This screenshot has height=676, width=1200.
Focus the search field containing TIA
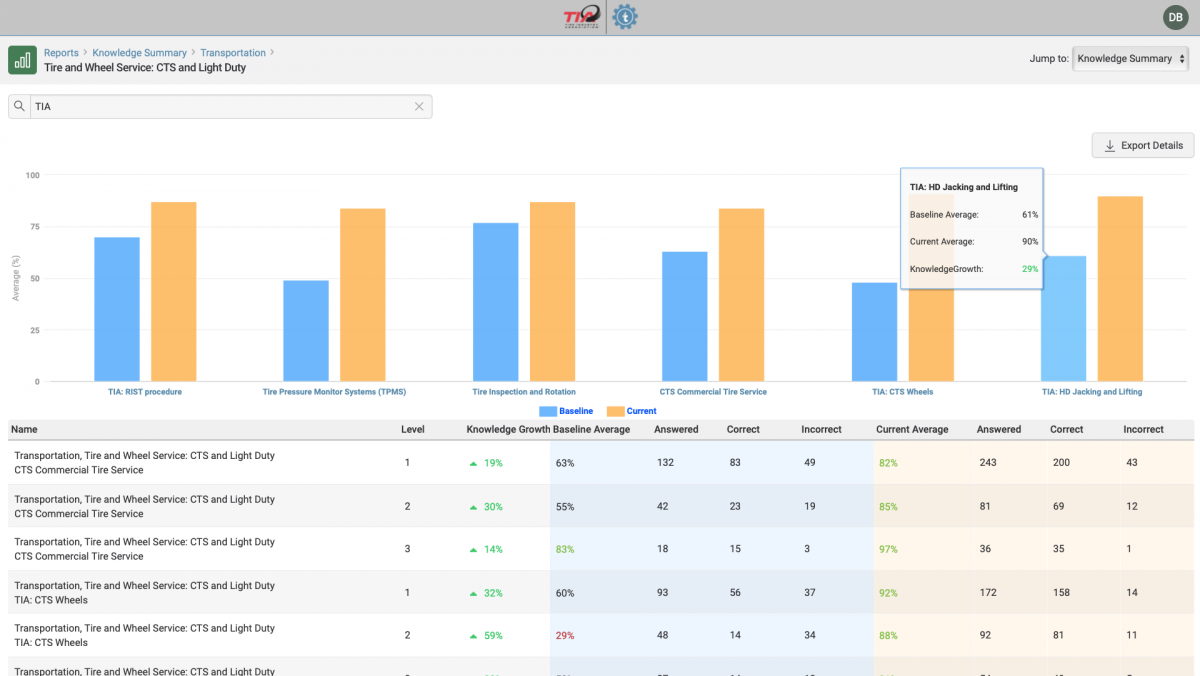tap(220, 106)
